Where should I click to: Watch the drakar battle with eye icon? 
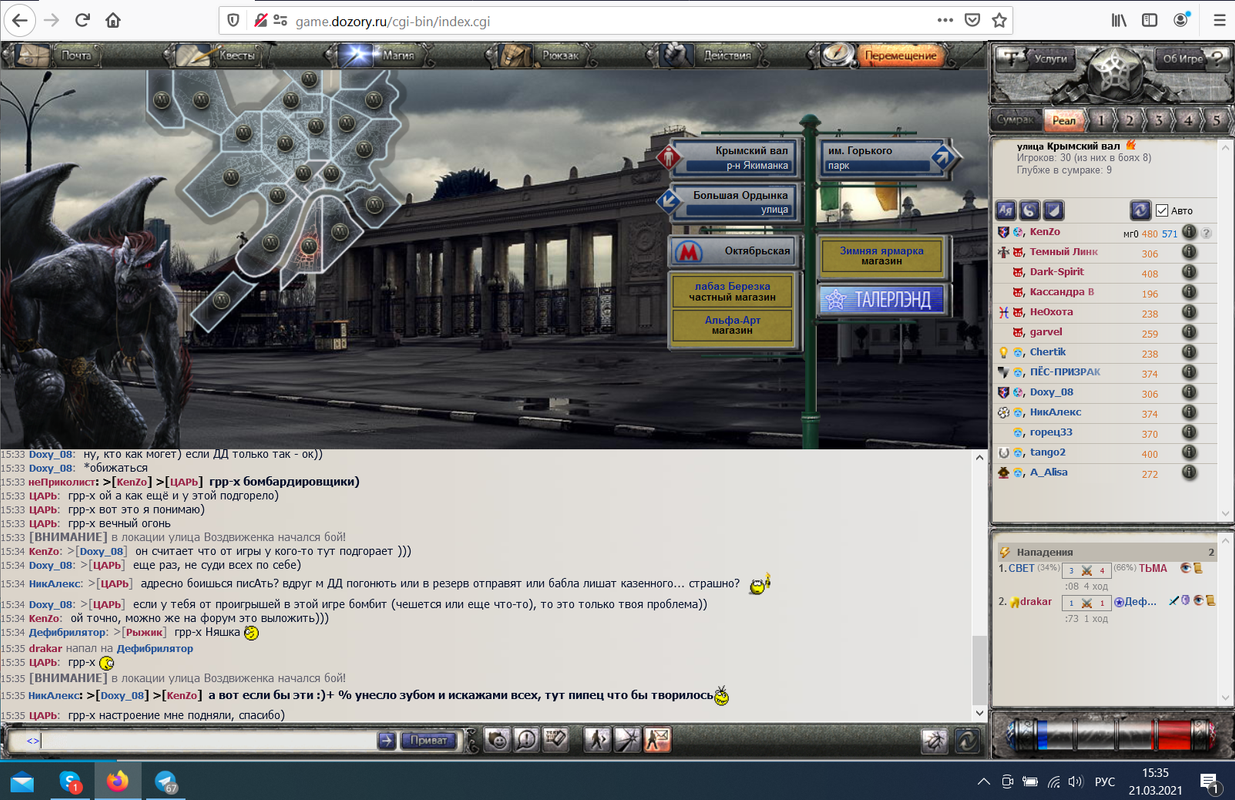1198,601
